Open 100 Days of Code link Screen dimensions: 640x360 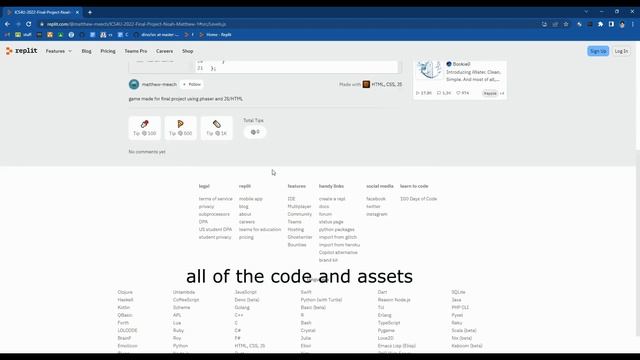click(418, 199)
